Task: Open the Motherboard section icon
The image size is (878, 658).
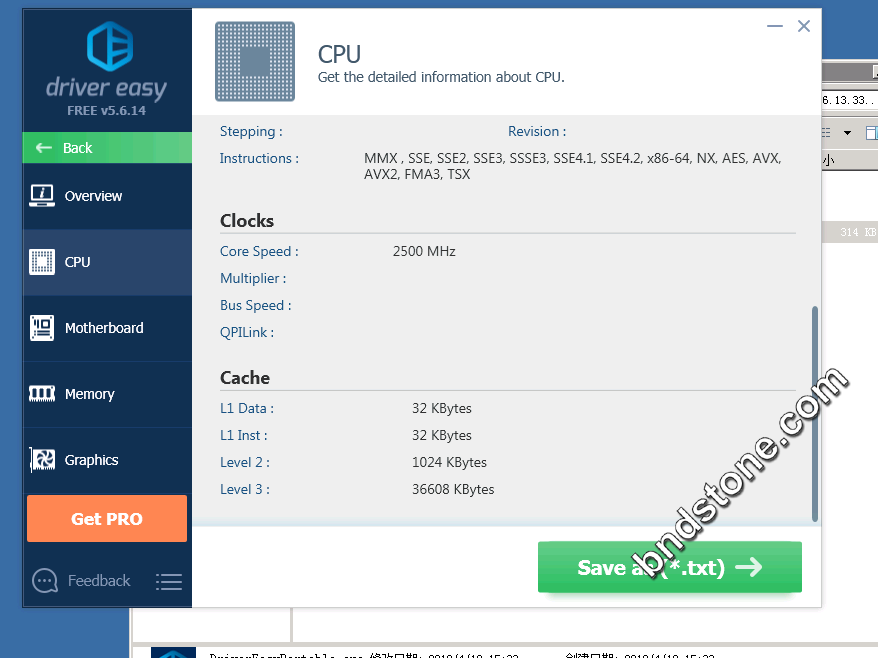Action: tap(42, 328)
